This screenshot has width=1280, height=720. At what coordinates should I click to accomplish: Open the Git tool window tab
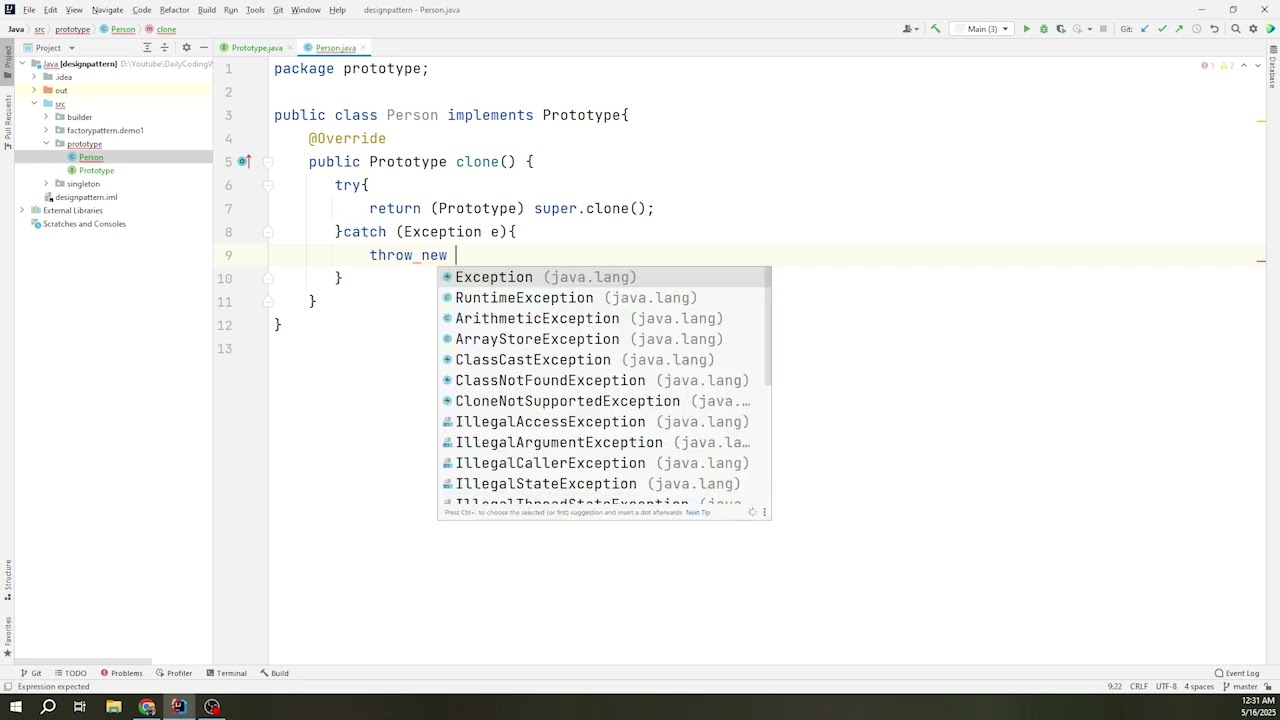click(31, 673)
